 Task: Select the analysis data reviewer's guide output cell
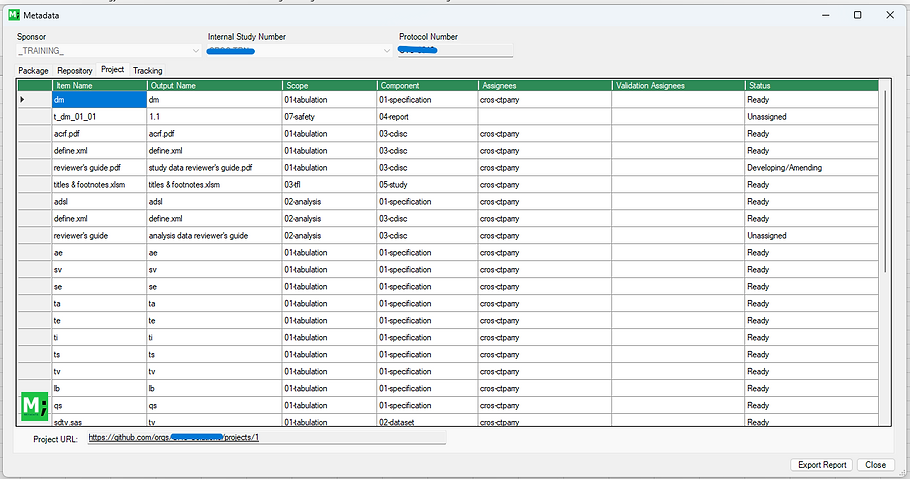tap(215, 236)
